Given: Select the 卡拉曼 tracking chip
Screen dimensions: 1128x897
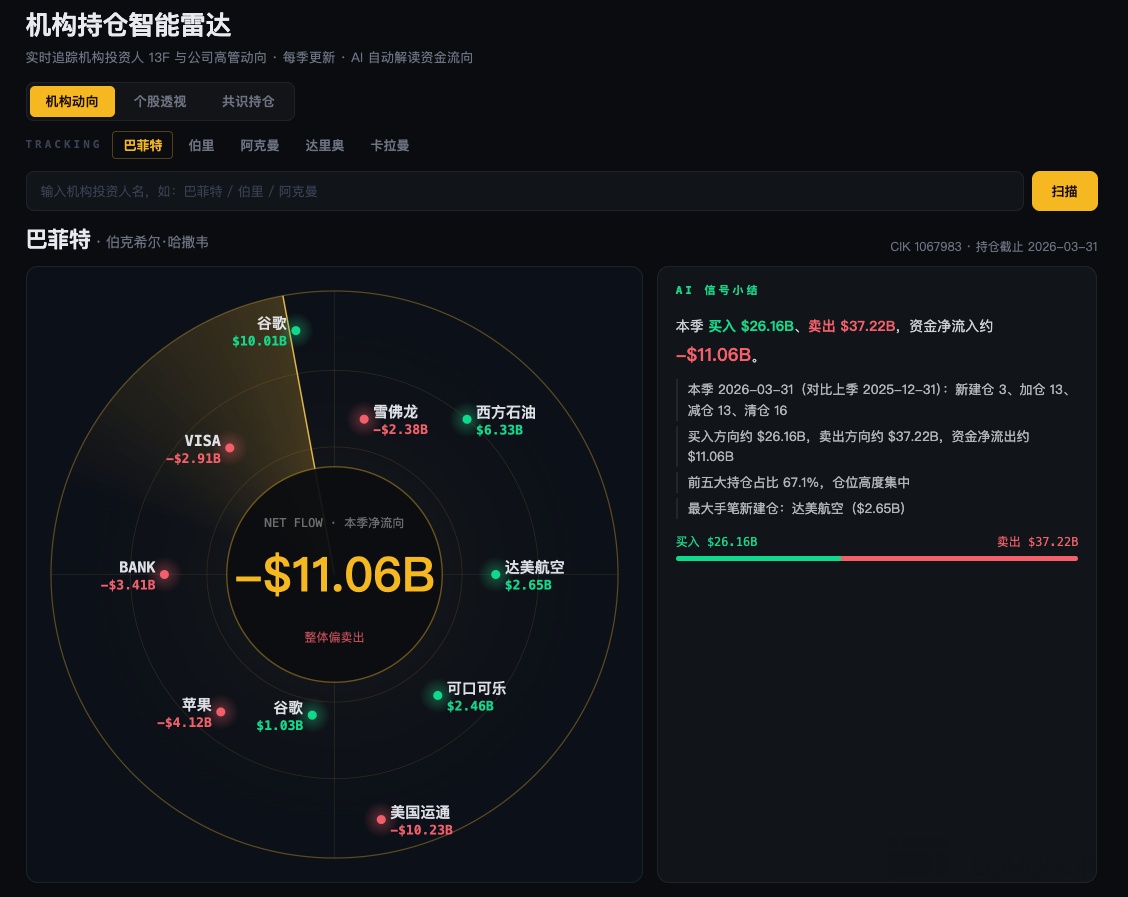Looking at the screenshot, I should (390, 145).
